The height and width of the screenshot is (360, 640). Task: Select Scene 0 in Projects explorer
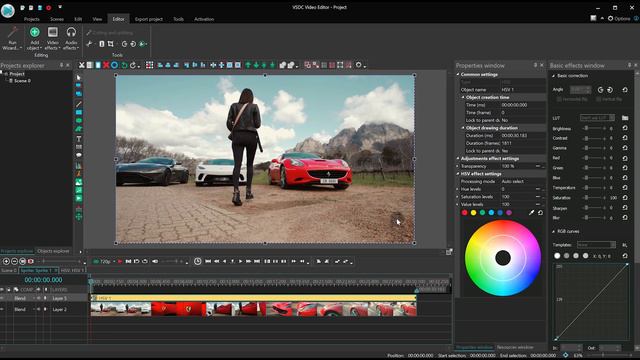pos(22,81)
